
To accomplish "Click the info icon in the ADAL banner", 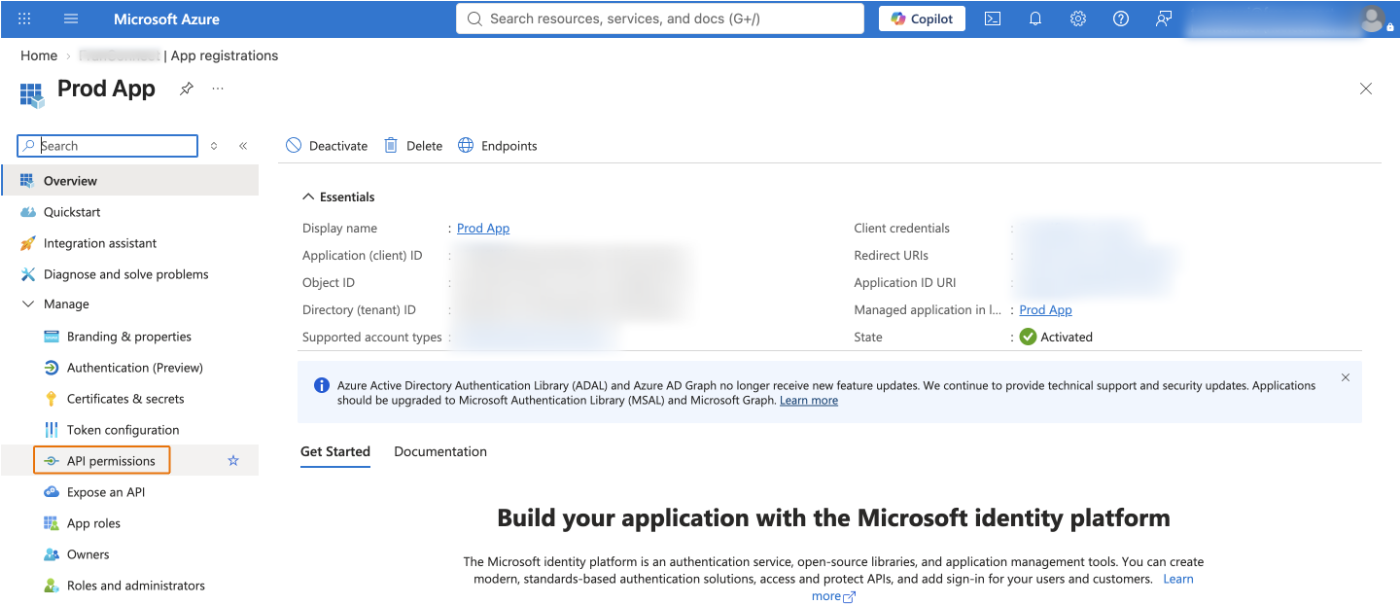I will pyautogui.click(x=321, y=385).
